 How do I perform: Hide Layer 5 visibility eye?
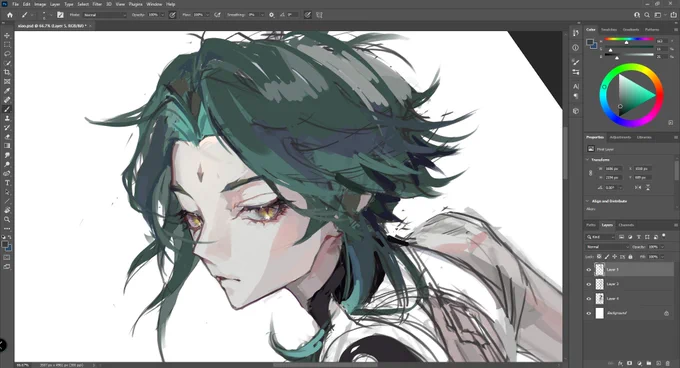coord(588,270)
